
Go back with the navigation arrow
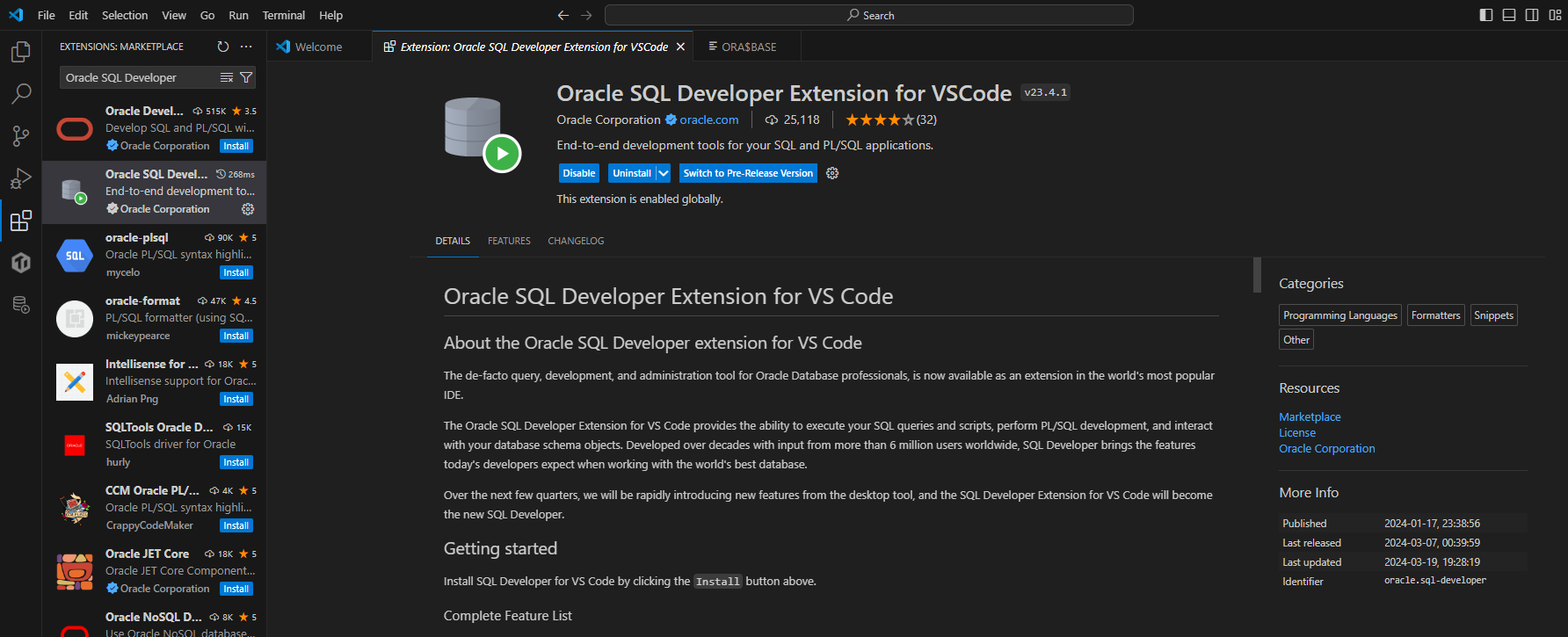(563, 15)
